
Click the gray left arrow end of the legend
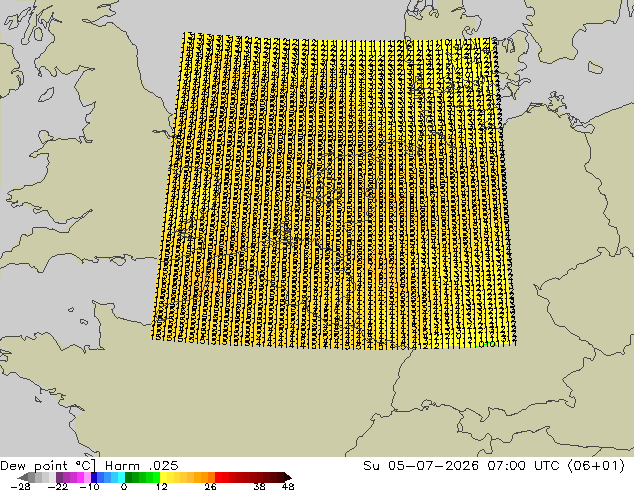23,477
